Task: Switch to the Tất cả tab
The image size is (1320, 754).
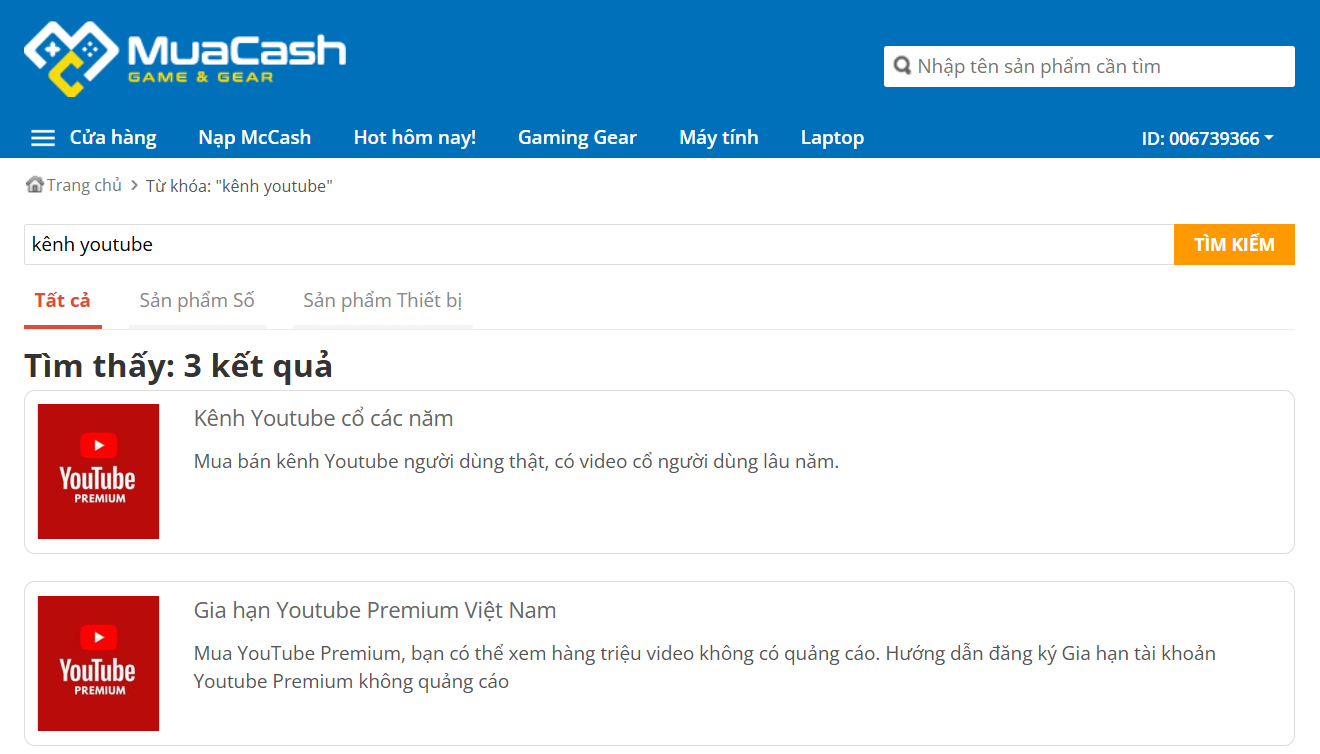Action: [62, 300]
